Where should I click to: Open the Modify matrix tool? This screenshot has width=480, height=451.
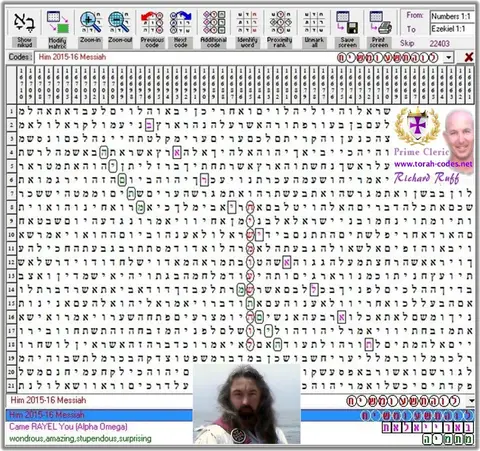pos(57,23)
